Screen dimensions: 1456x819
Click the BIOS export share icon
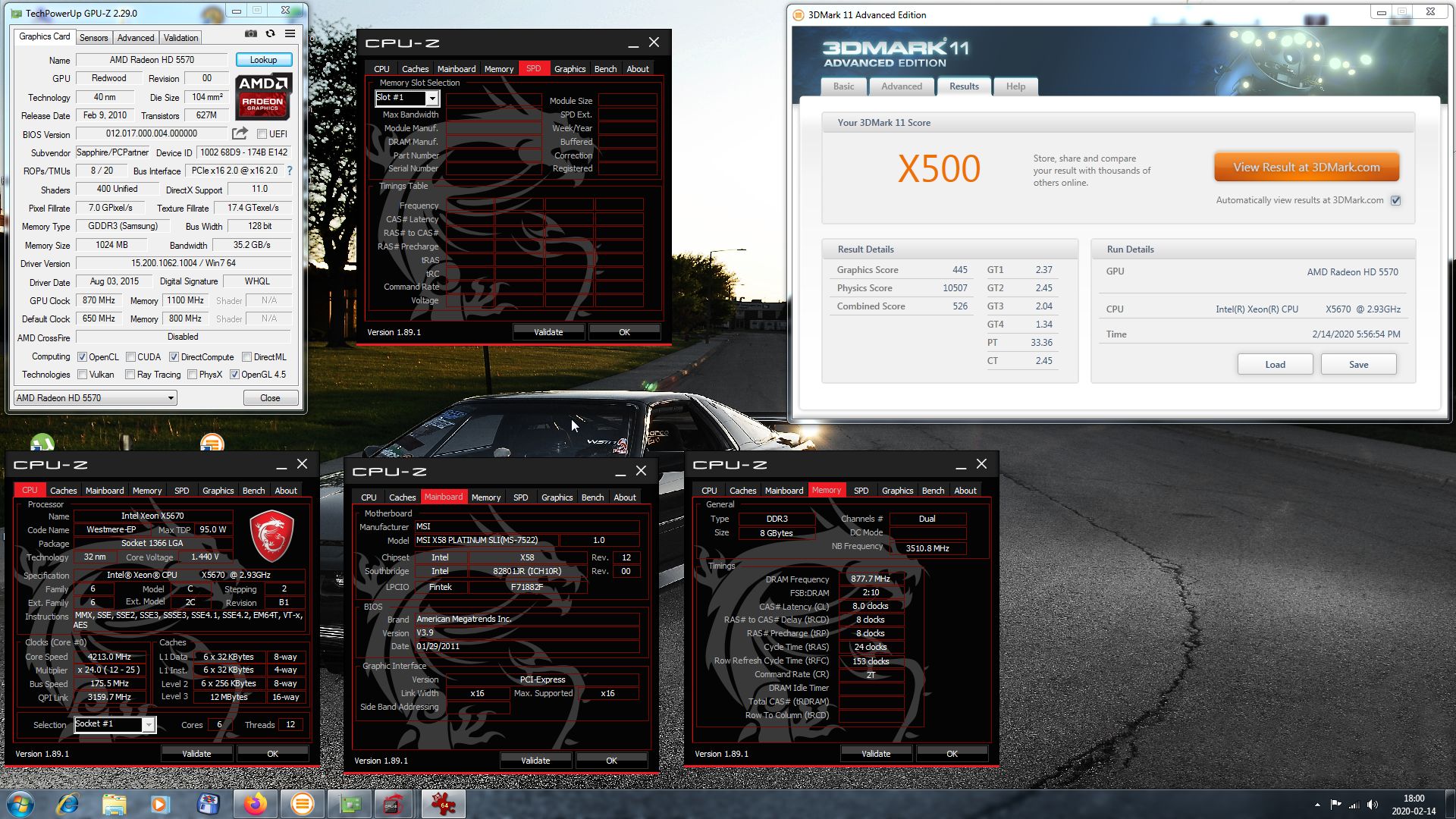point(240,133)
